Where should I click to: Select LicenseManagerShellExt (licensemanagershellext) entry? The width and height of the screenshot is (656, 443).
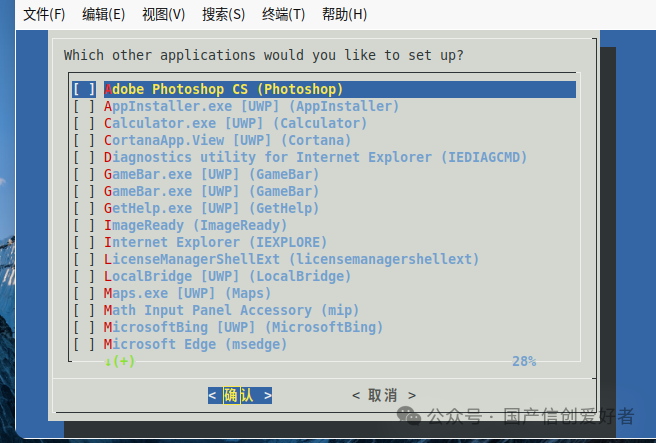291,259
